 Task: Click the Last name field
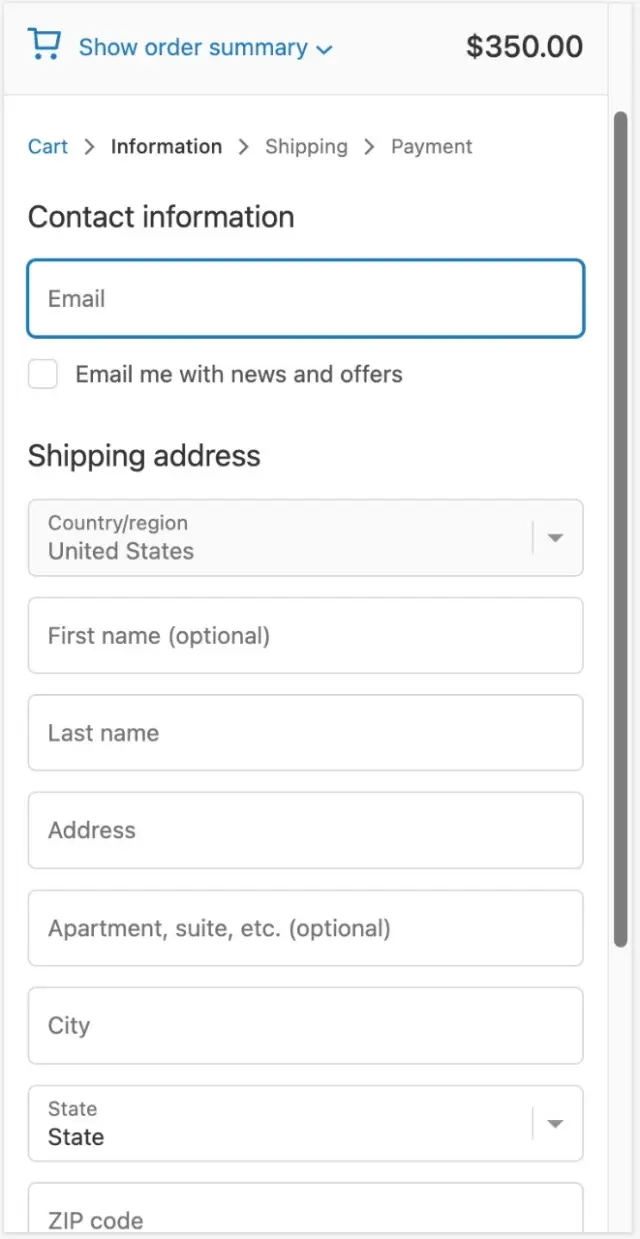[306, 733]
